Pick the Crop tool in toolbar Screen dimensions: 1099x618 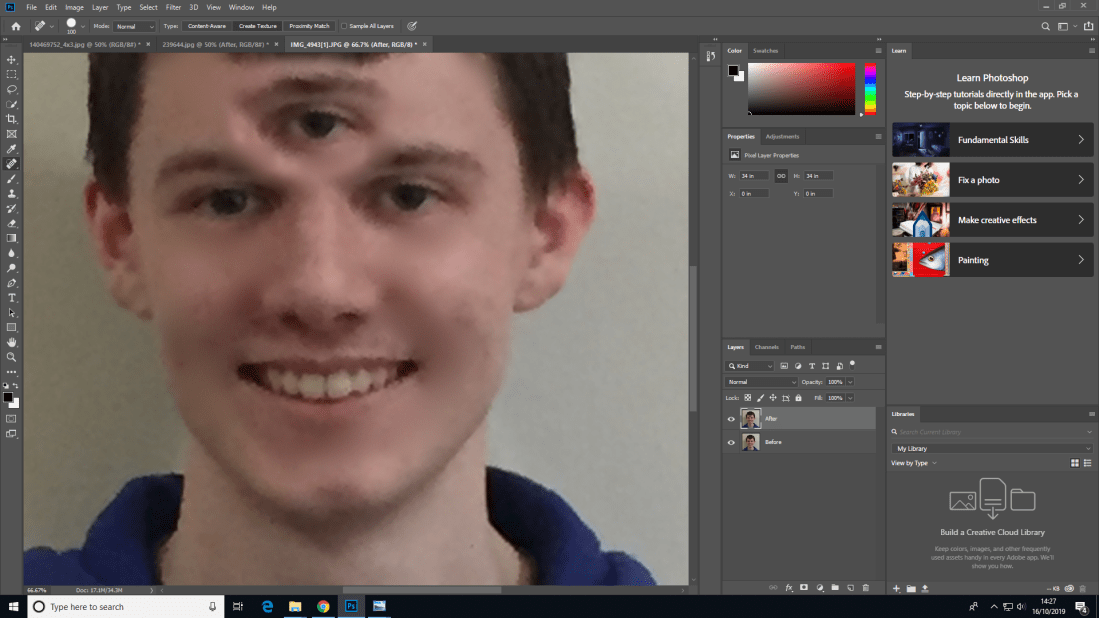tap(12, 119)
